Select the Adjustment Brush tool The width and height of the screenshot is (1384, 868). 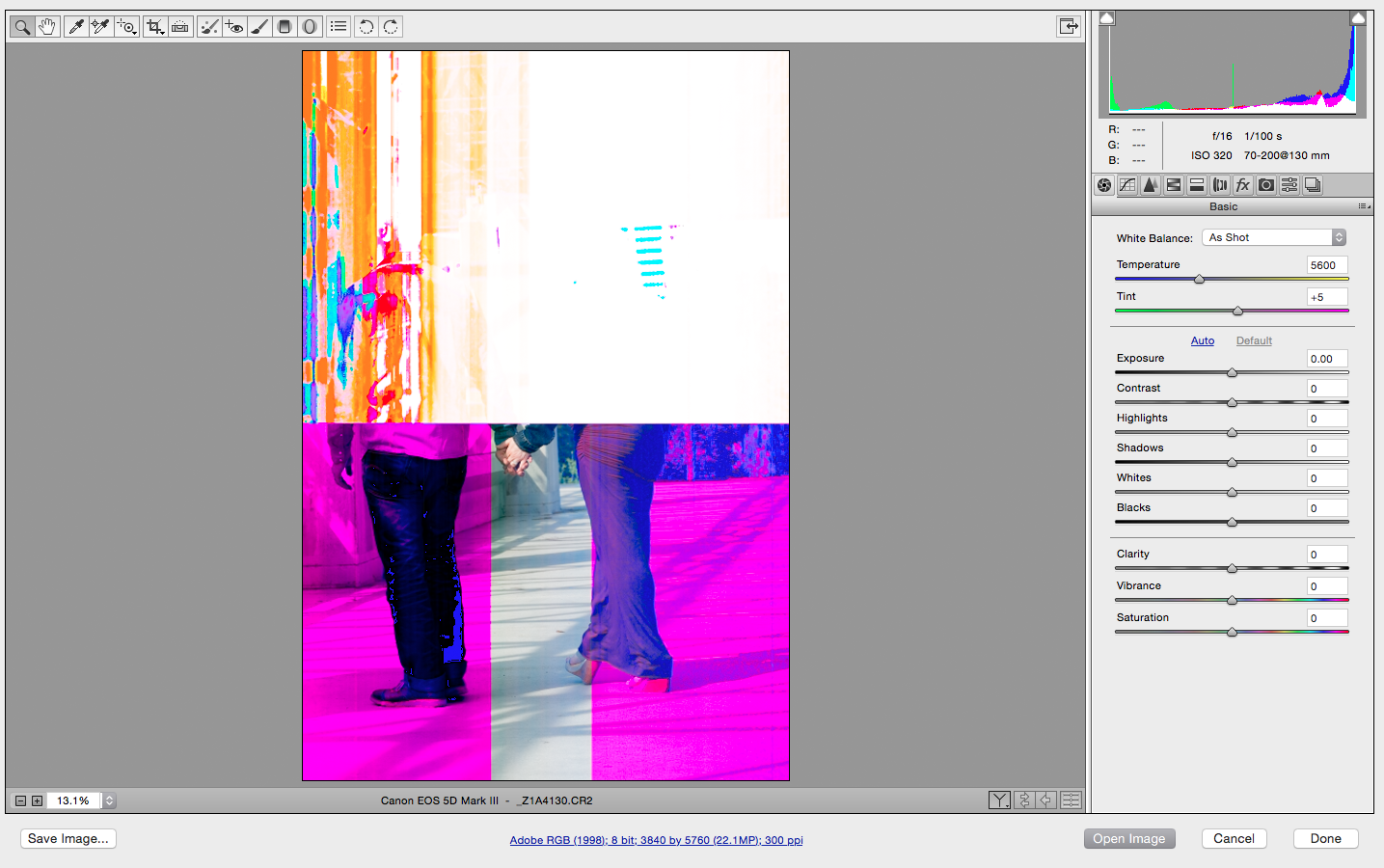258,26
